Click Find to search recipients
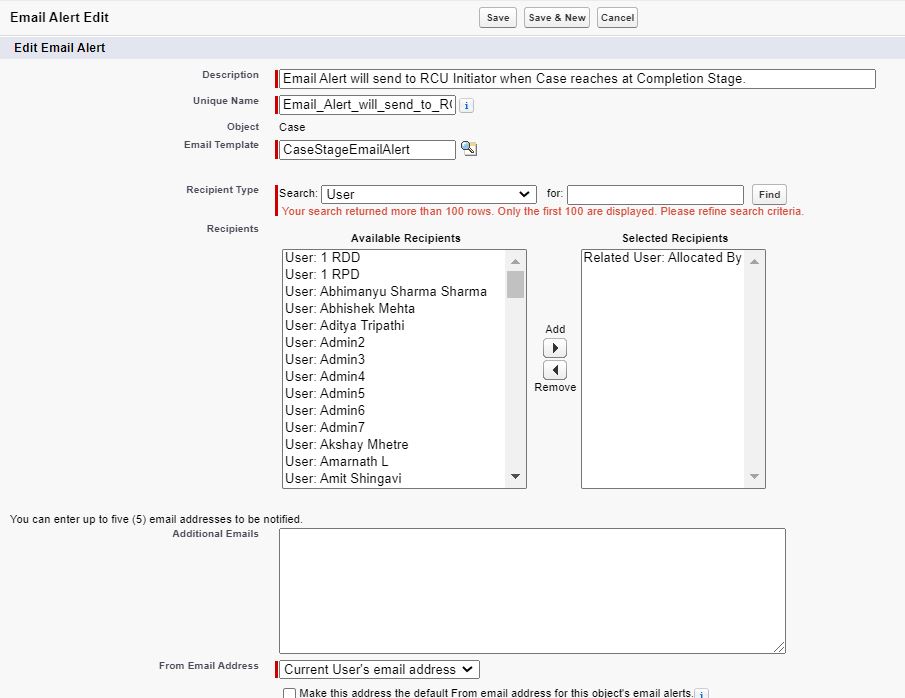The image size is (905, 698). [769, 194]
